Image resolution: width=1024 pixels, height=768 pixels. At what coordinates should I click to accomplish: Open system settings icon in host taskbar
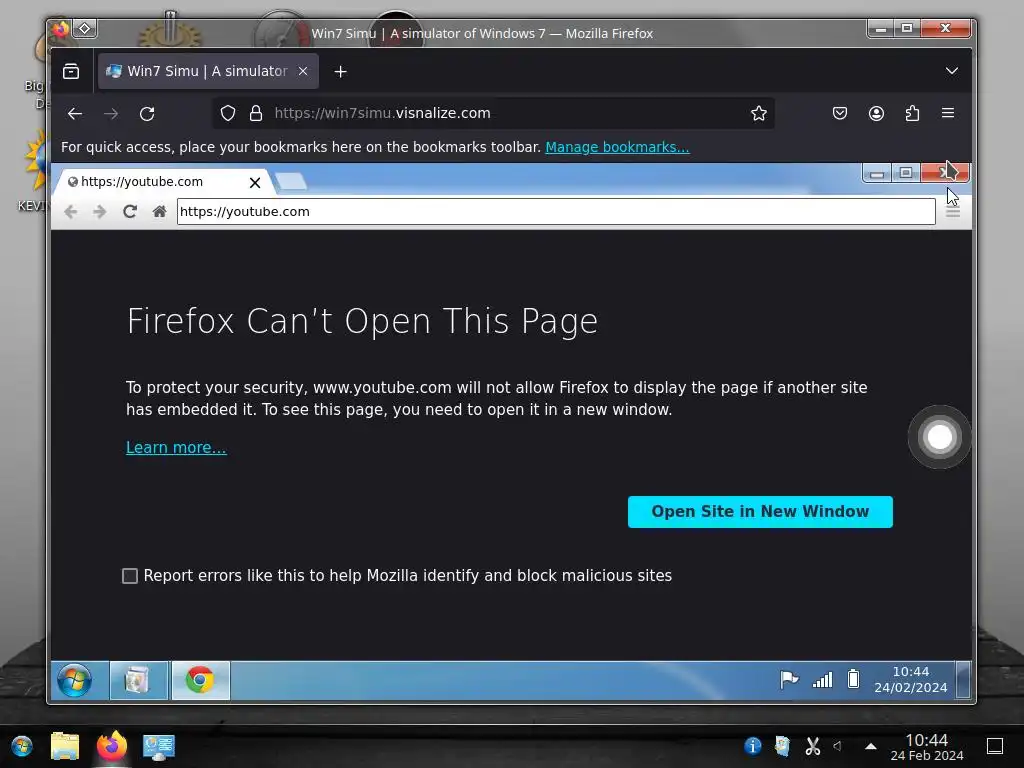pyautogui.click(x=159, y=746)
